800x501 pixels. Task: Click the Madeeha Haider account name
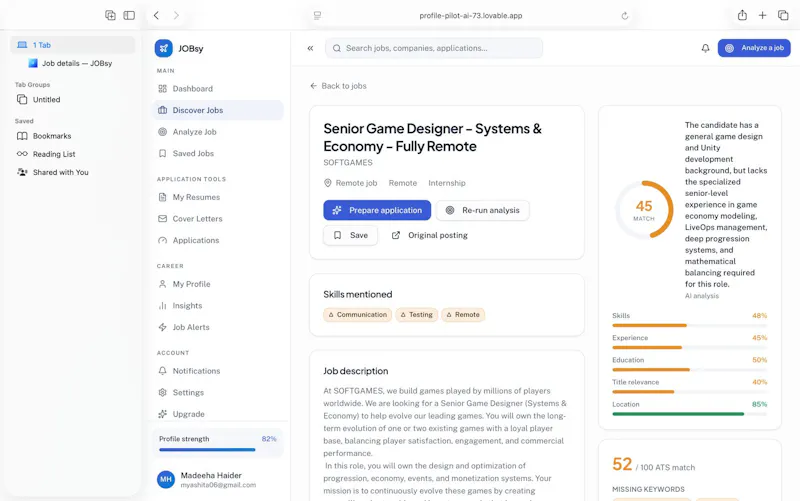[x=211, y=475]
